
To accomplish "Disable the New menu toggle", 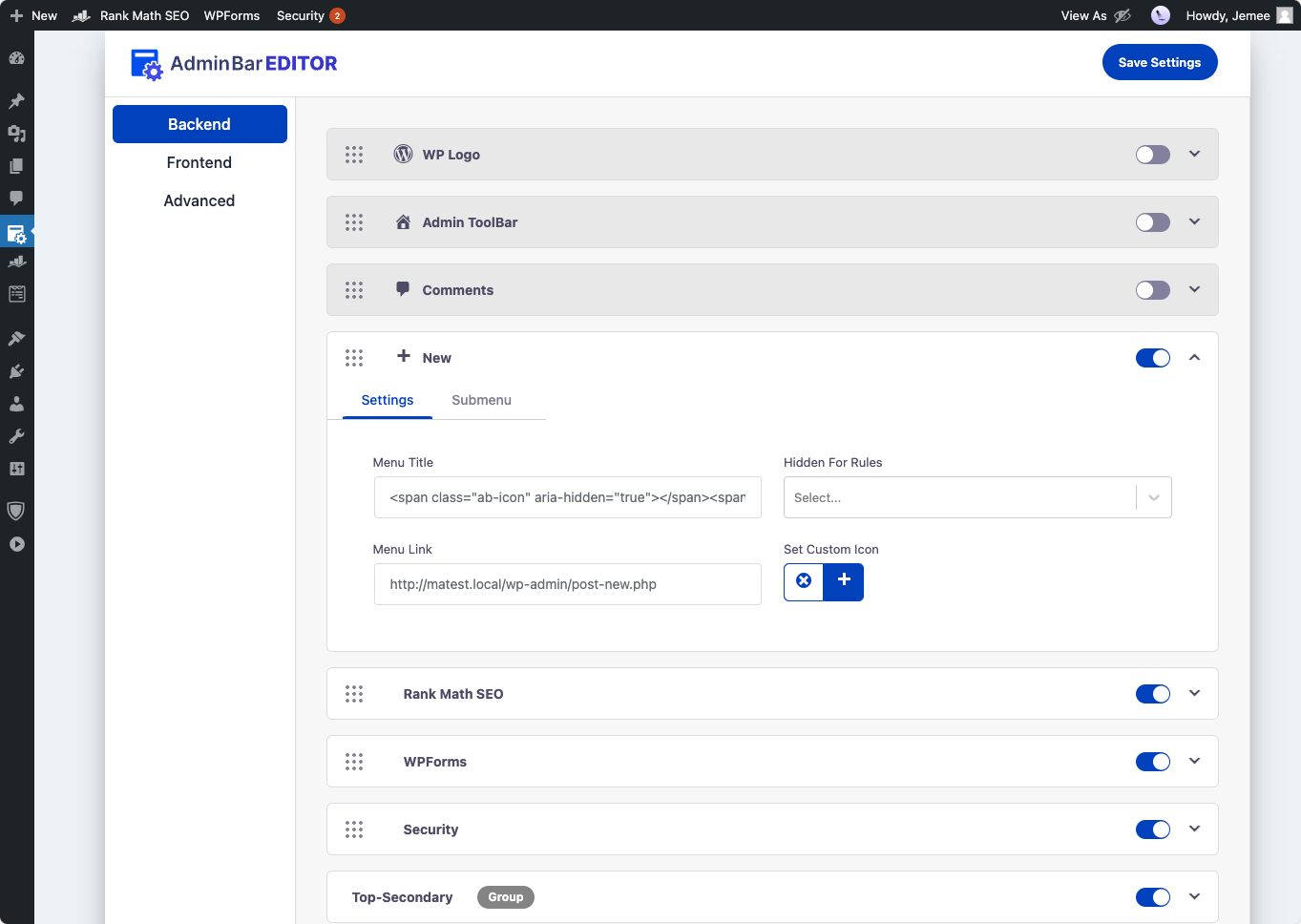I will click(x=1152, y=358).
